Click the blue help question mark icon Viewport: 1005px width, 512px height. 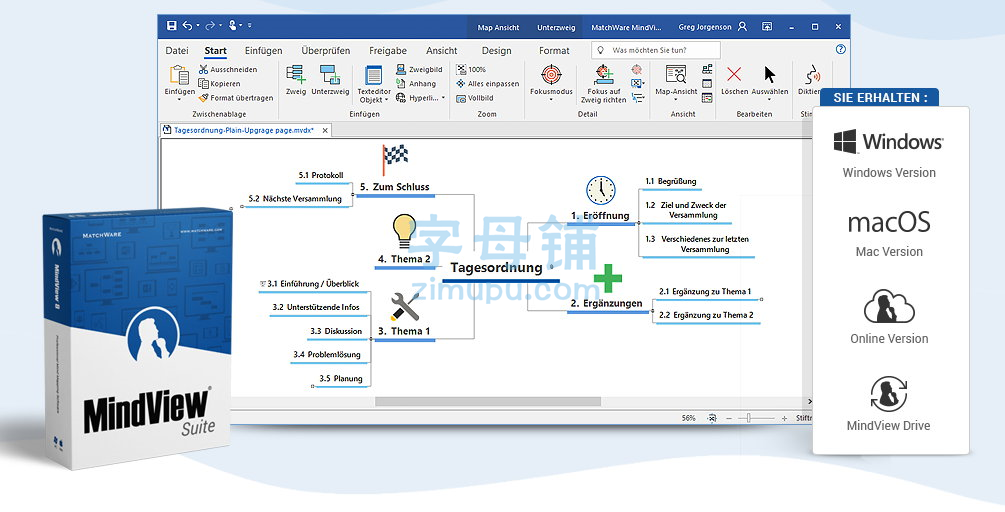[841, 49]
